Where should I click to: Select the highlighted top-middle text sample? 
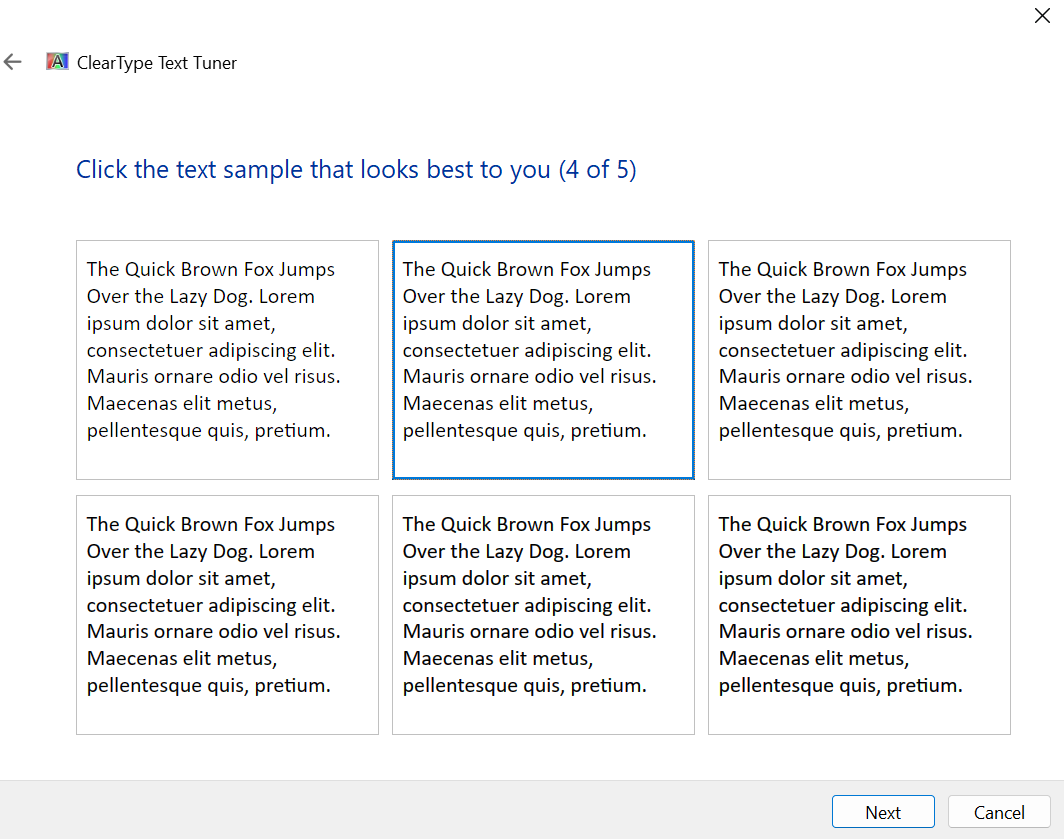[x=543, y=359]
